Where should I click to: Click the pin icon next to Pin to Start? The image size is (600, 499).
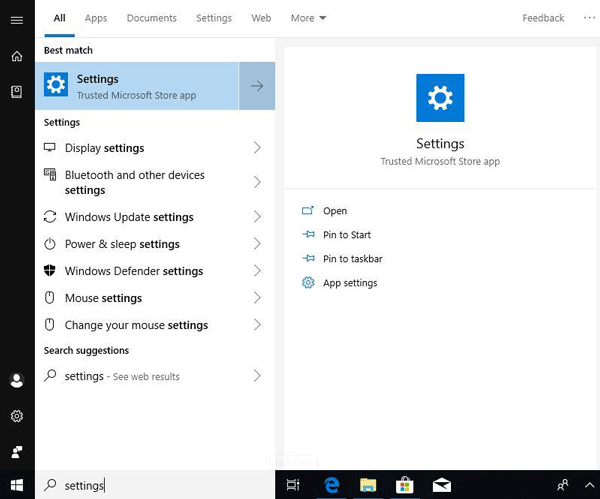(308, 234)
